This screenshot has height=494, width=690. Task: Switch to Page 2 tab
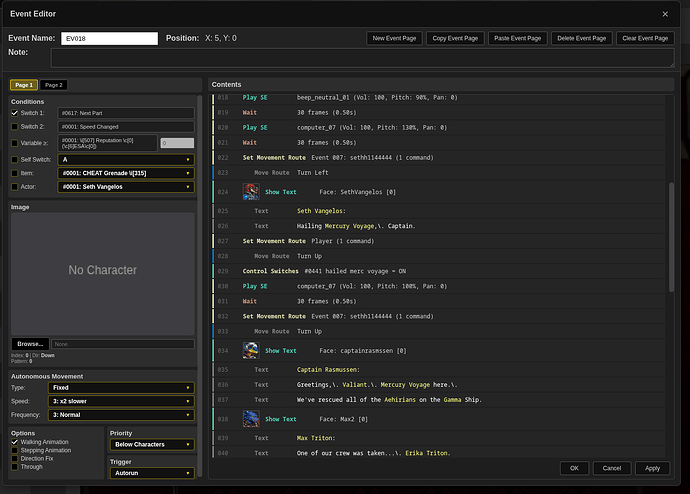[54, 85]
